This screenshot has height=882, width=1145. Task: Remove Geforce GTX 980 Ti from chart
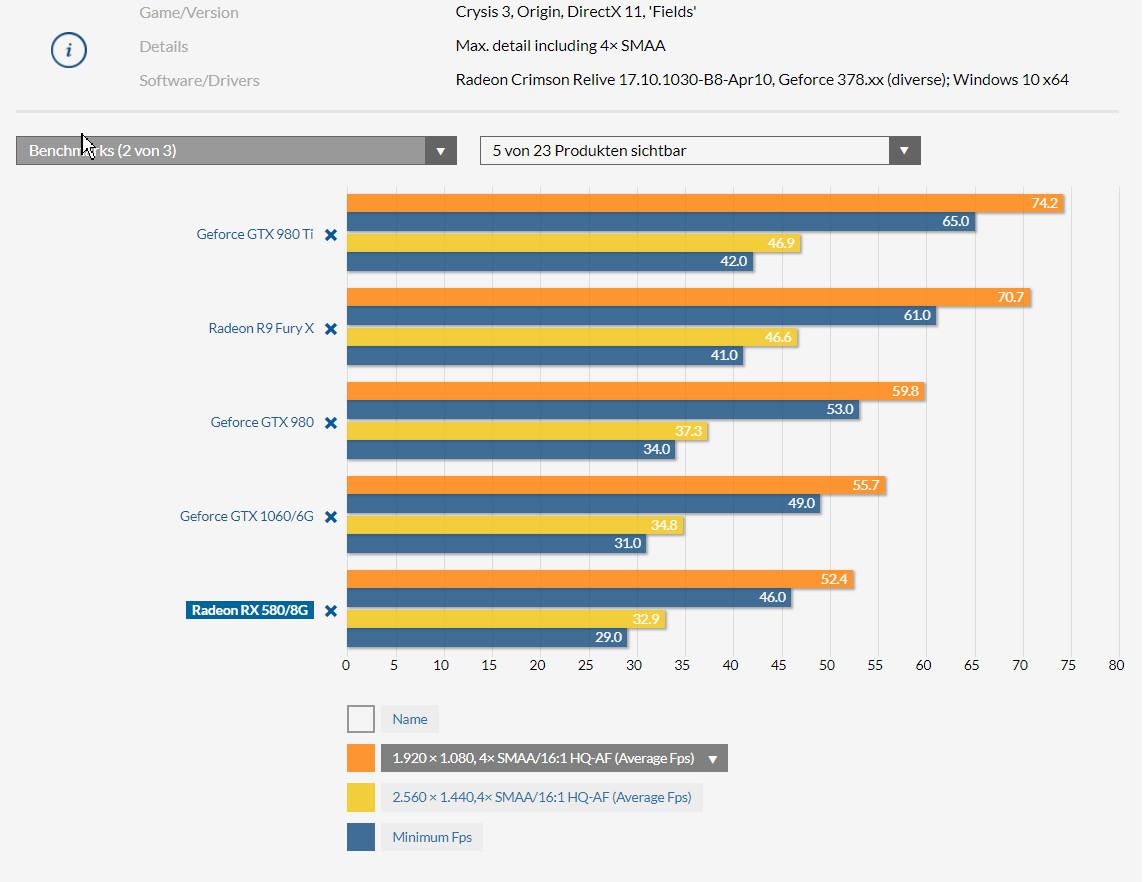(x=331, y=235)
